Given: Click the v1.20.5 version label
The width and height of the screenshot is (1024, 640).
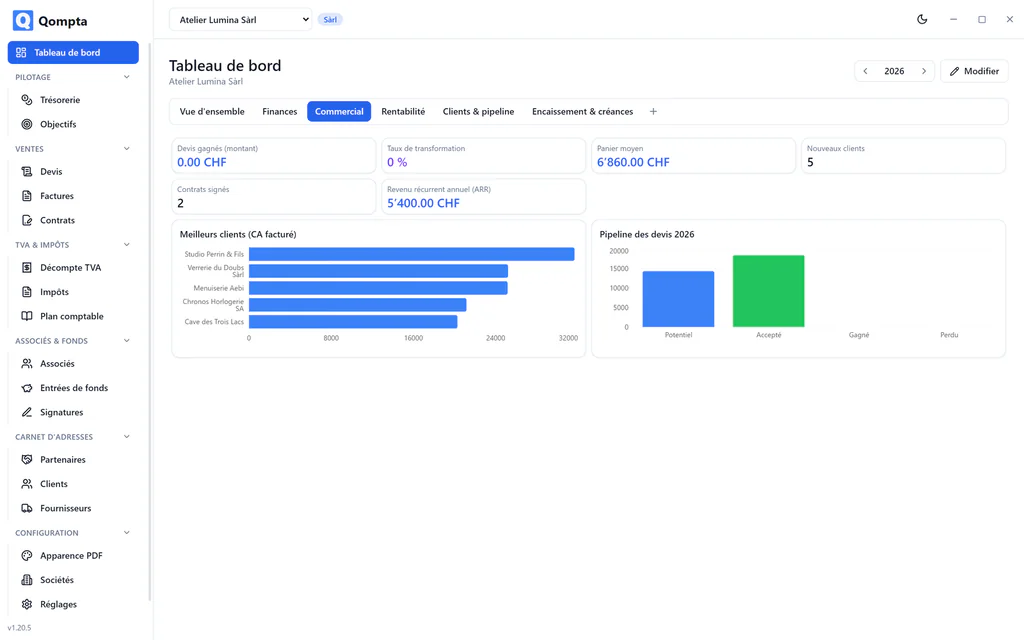Looking at the screenshot, I should tap(20, 628).
